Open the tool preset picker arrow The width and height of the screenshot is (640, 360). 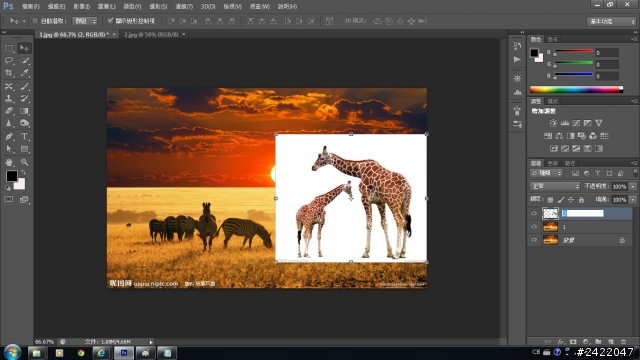(24, 21)
